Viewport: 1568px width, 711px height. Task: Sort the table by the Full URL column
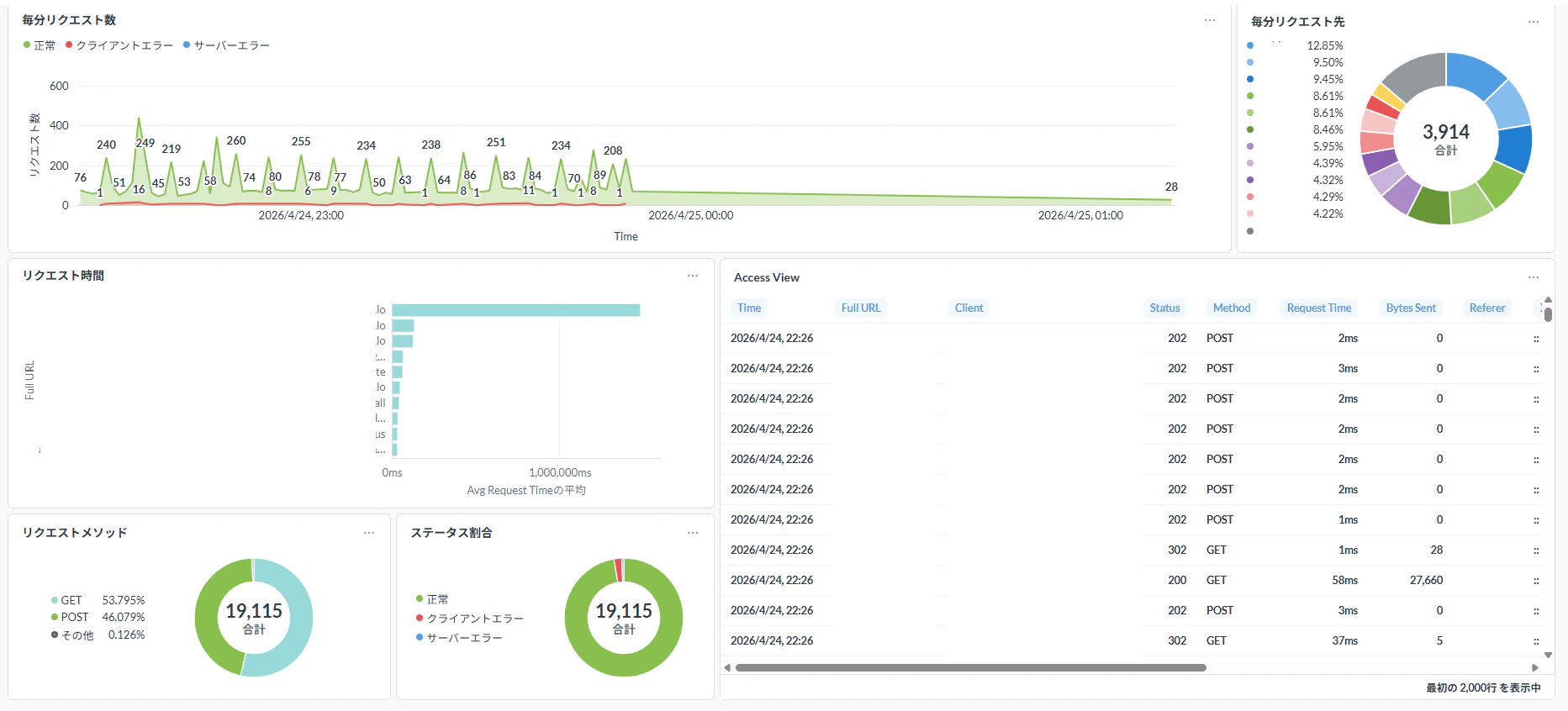(x=861, y=308)
